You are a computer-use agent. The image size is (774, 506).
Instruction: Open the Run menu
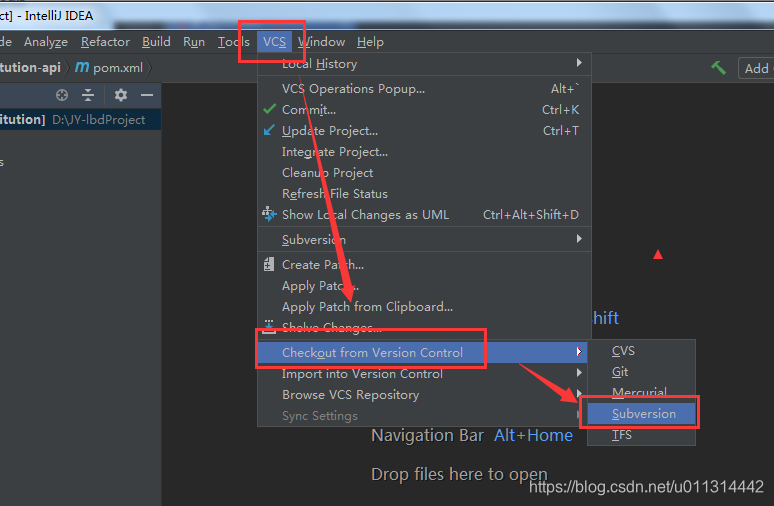point(194,42)
